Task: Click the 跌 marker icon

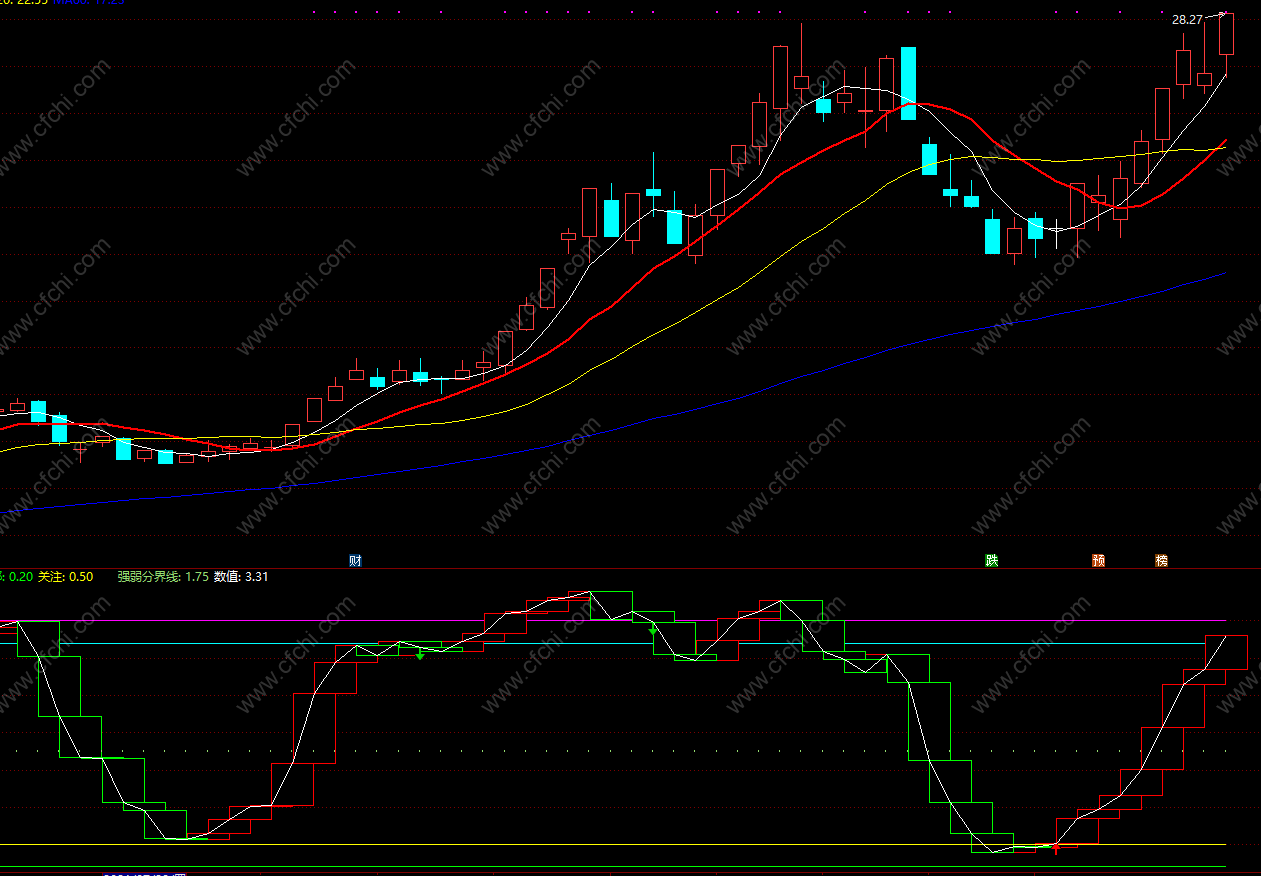Action: [991, 560]
